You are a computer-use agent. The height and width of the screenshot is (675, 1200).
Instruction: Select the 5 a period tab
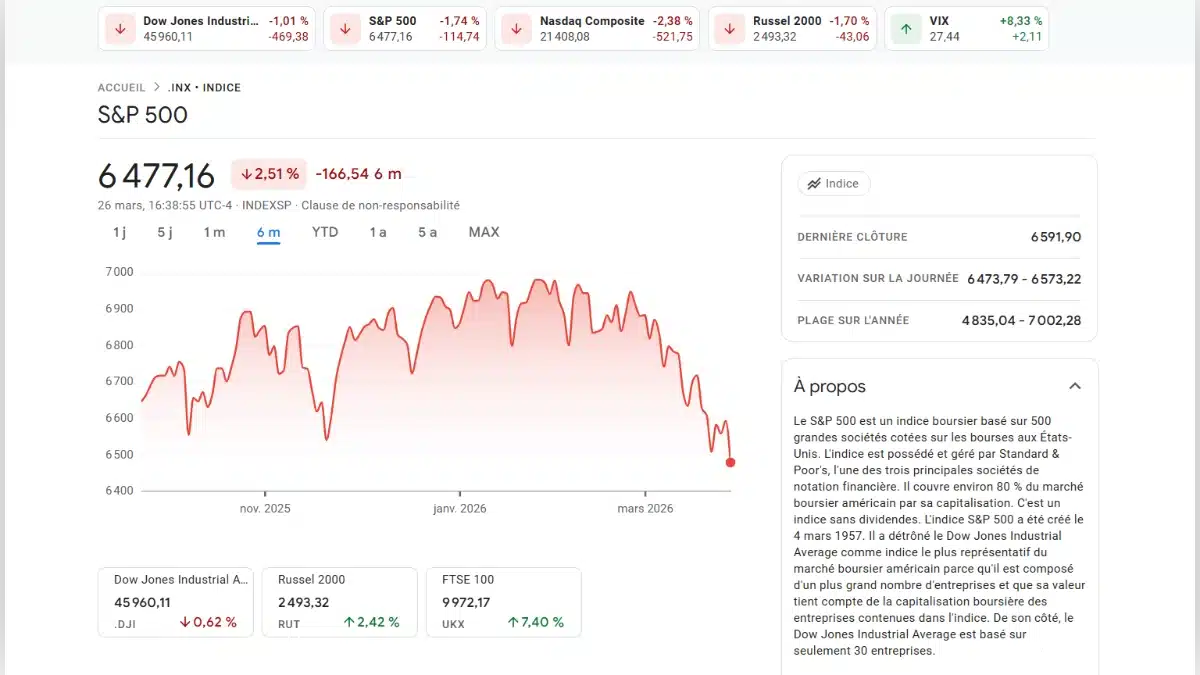pyautogui.click(x=427, y=232)
